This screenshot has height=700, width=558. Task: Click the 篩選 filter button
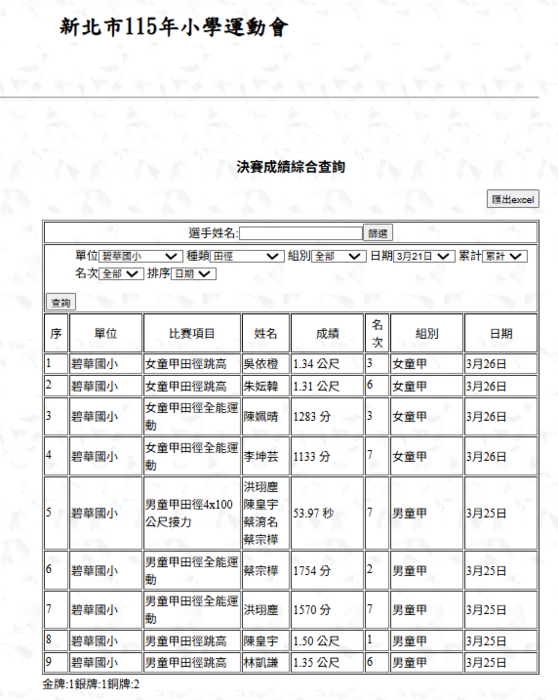click(x=378, y=233)
